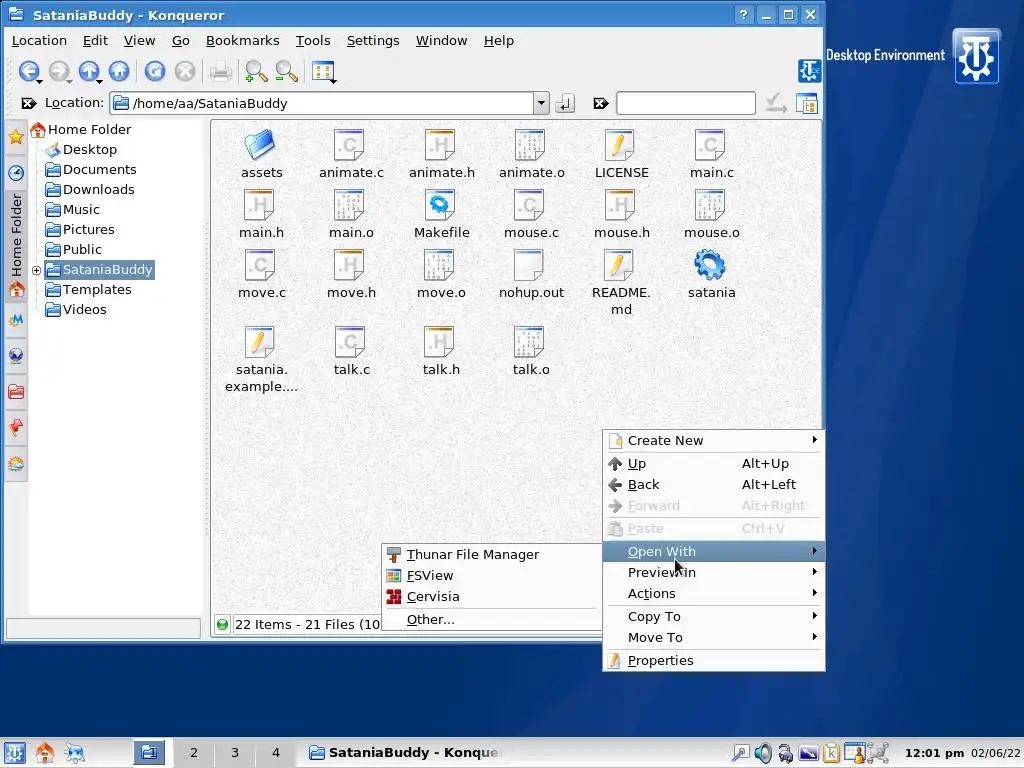Expand Actions context submenu
1024x768 pixels.
[x=713, y=594]
